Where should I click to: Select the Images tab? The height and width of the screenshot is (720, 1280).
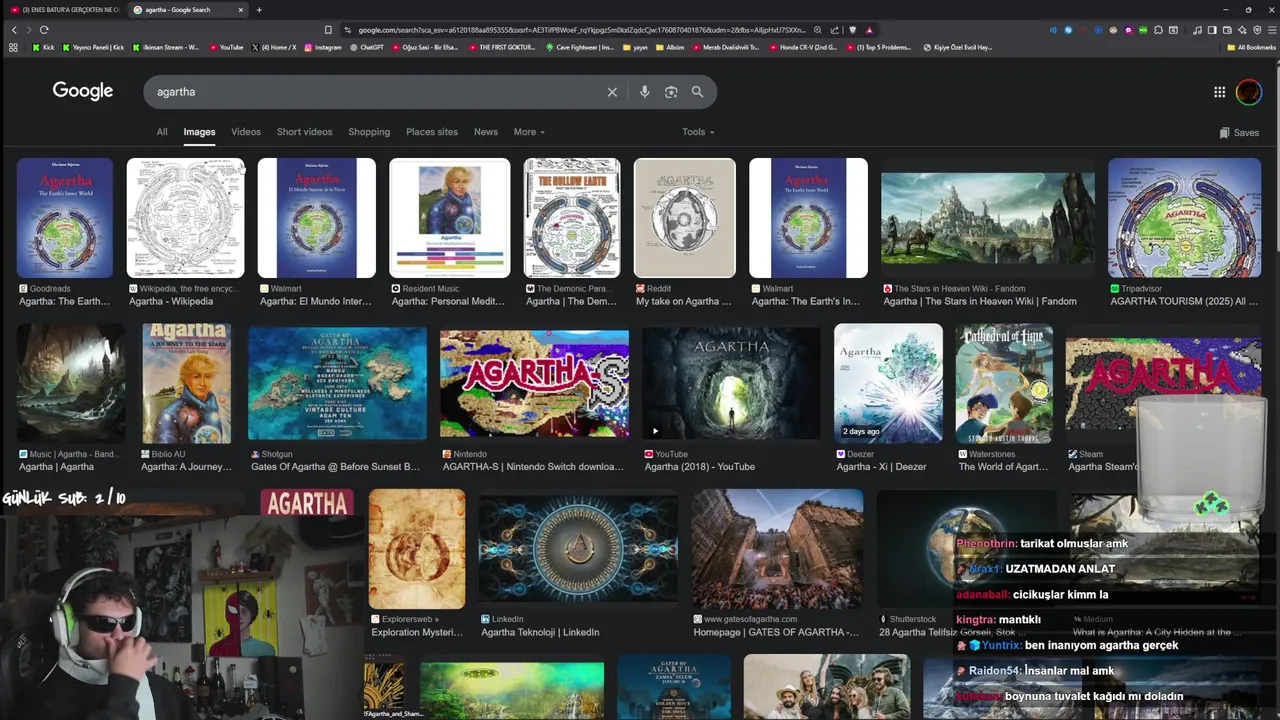pyautogui.click(x=199, y=132)
